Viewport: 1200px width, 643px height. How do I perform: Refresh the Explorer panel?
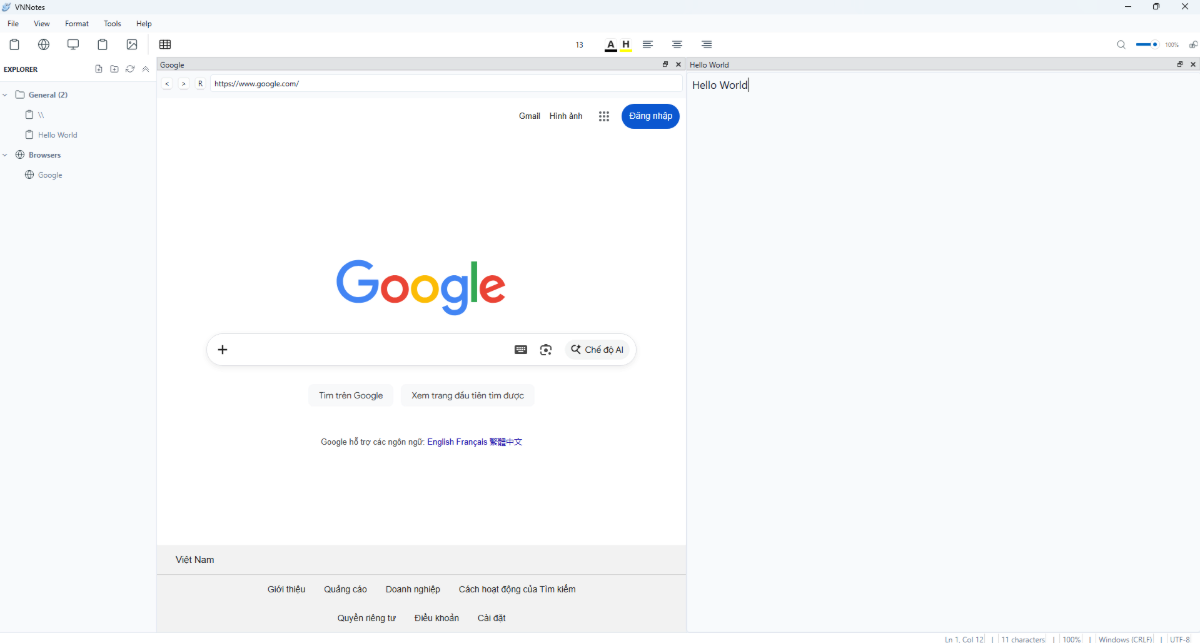point(130,69)
